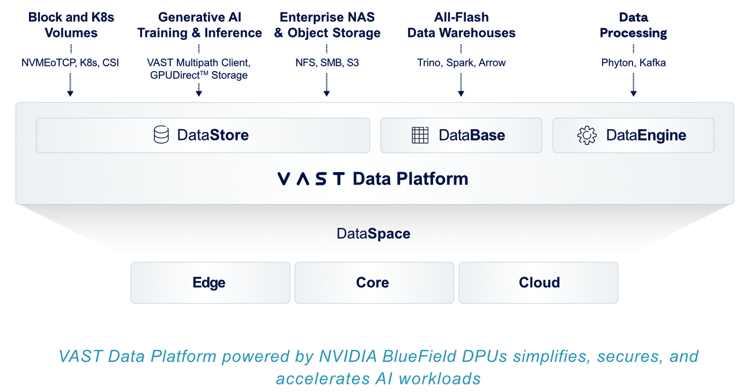Click the DataEngine gear icon

point(587,135)
